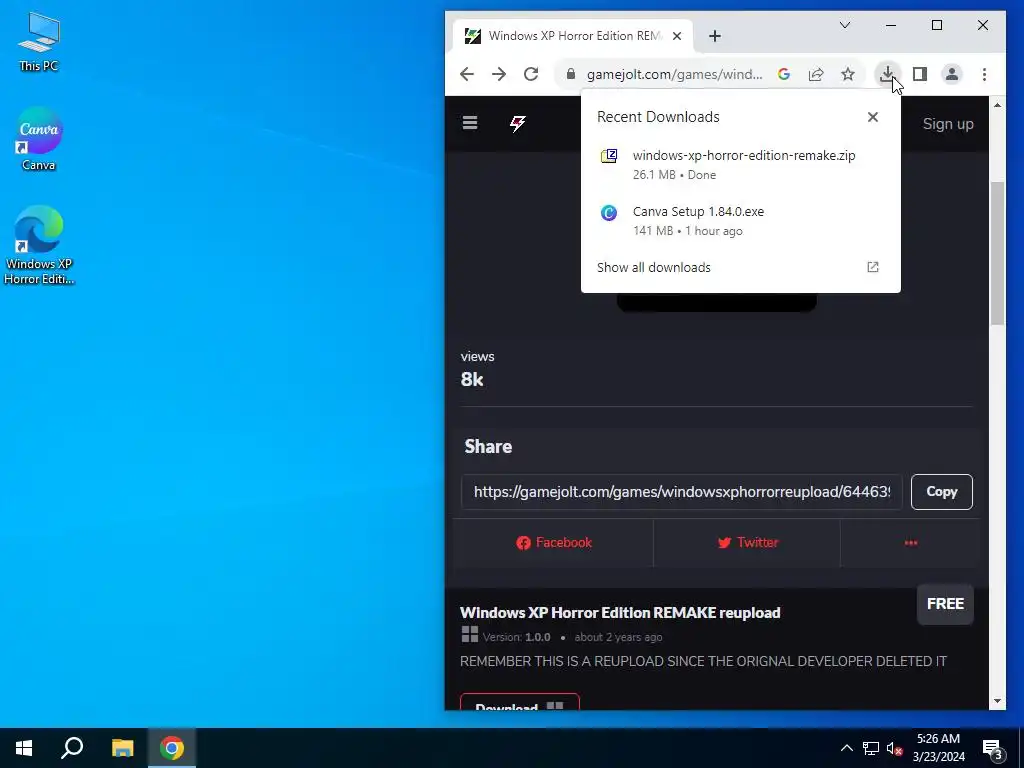Click Sign up on Game Jolt
Viewport: 1024px width, 768px height.
point(948,123)
